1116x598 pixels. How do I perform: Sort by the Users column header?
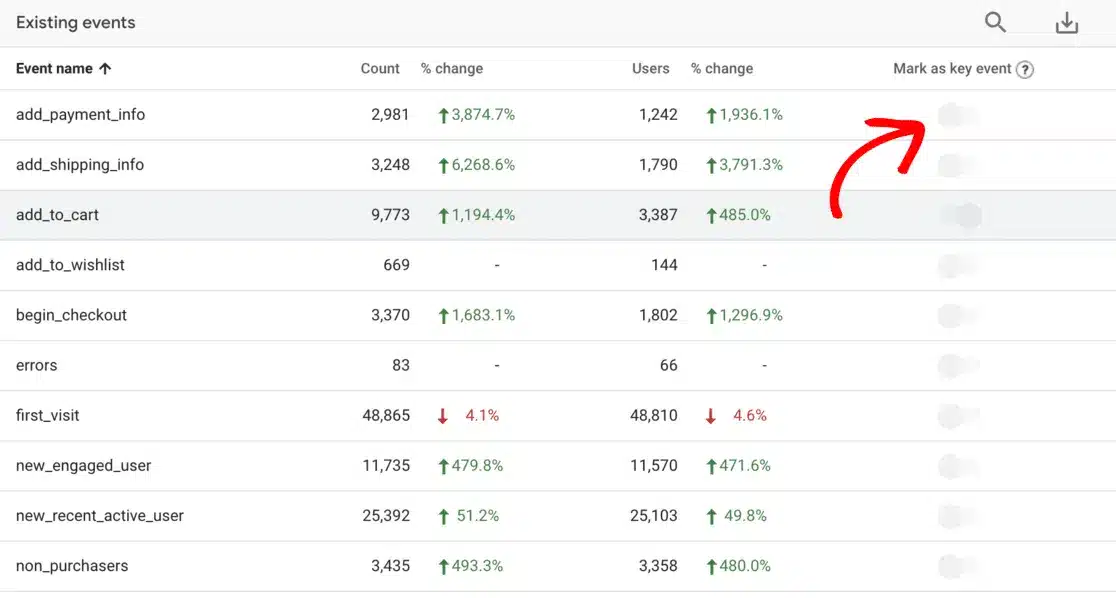[651, 69]
